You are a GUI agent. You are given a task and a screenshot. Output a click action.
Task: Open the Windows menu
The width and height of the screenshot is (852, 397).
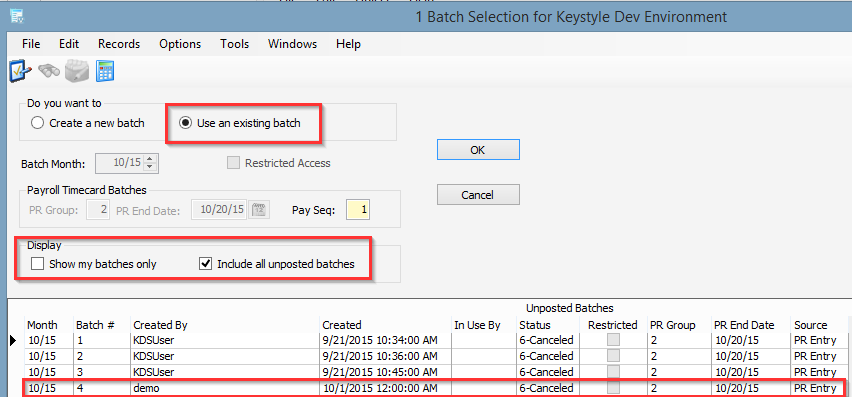pos(292,44)
